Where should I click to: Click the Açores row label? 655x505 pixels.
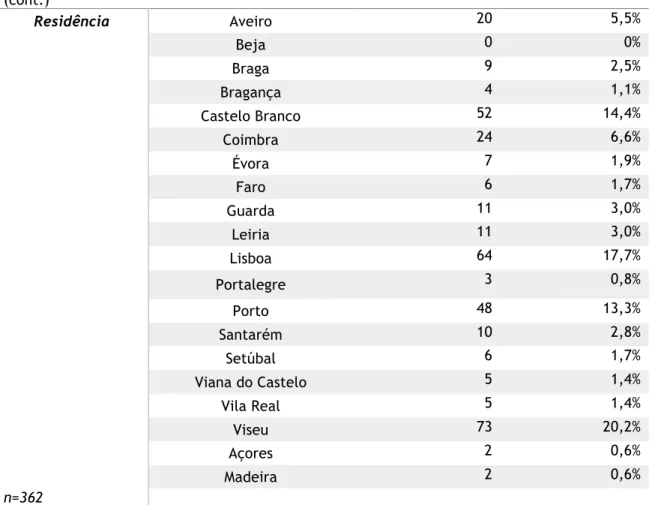251,454
